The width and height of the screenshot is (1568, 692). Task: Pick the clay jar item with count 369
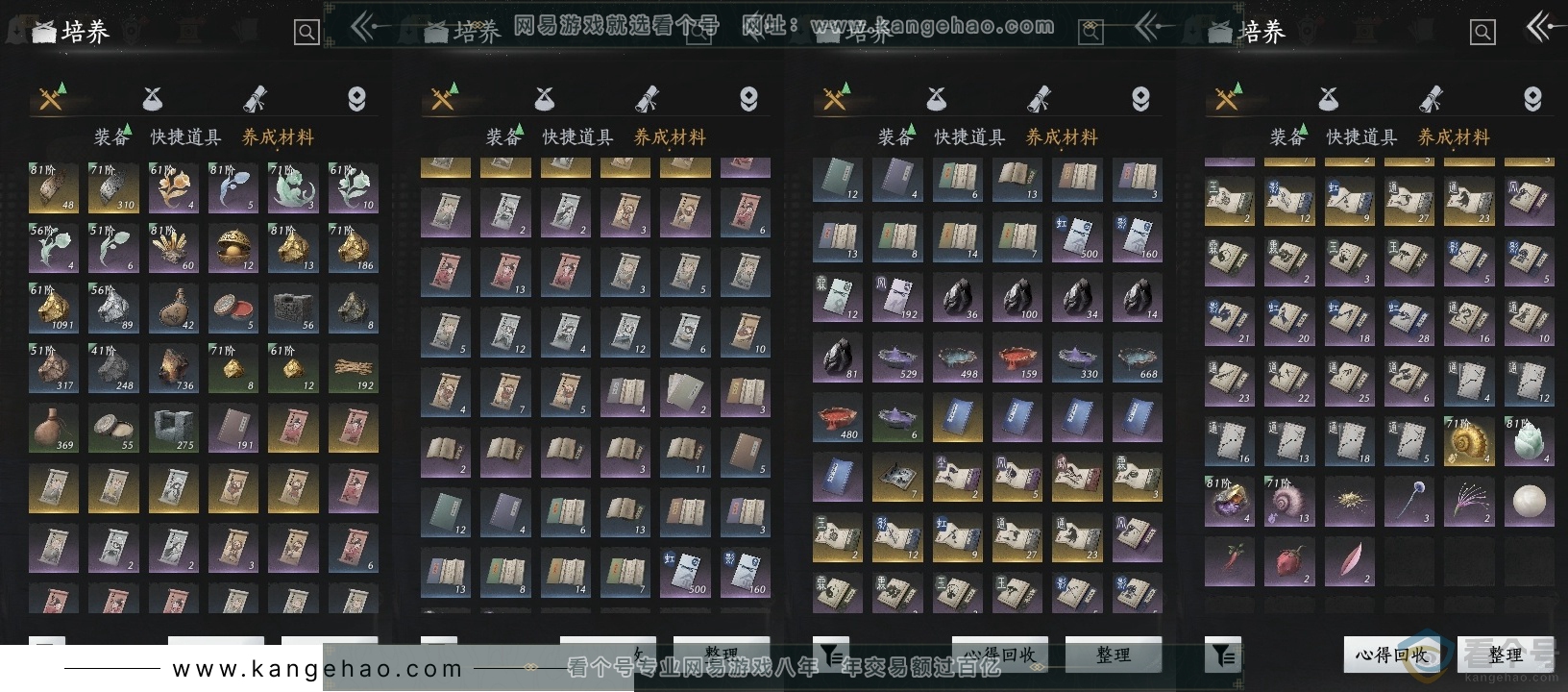[x=54, y=428]
